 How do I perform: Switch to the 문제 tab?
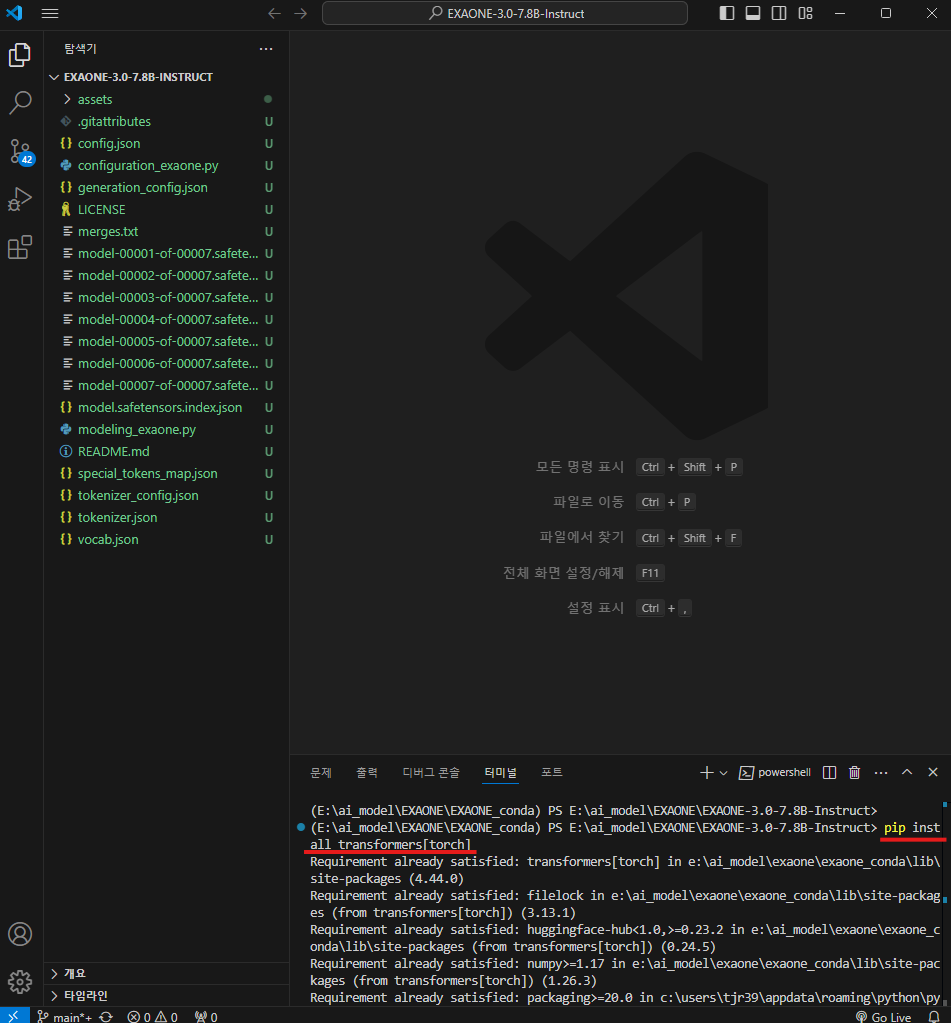coord(321,772)
